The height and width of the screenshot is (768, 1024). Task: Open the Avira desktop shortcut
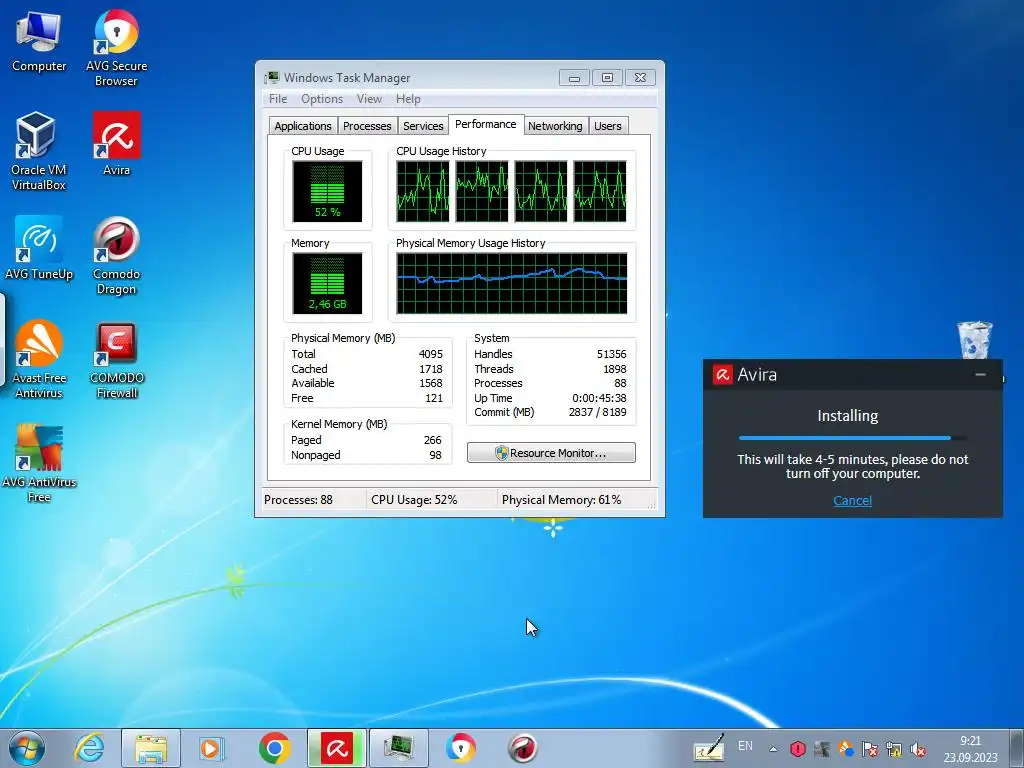pyautogui.click(x=116, y=144)
